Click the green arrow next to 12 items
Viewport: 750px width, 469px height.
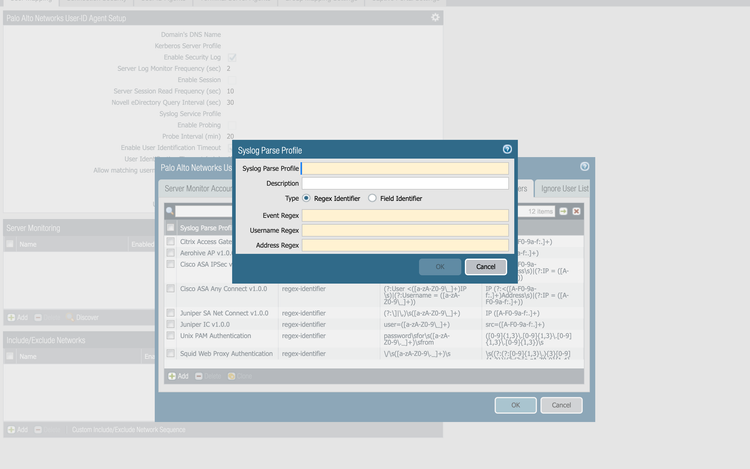point(563,211)
